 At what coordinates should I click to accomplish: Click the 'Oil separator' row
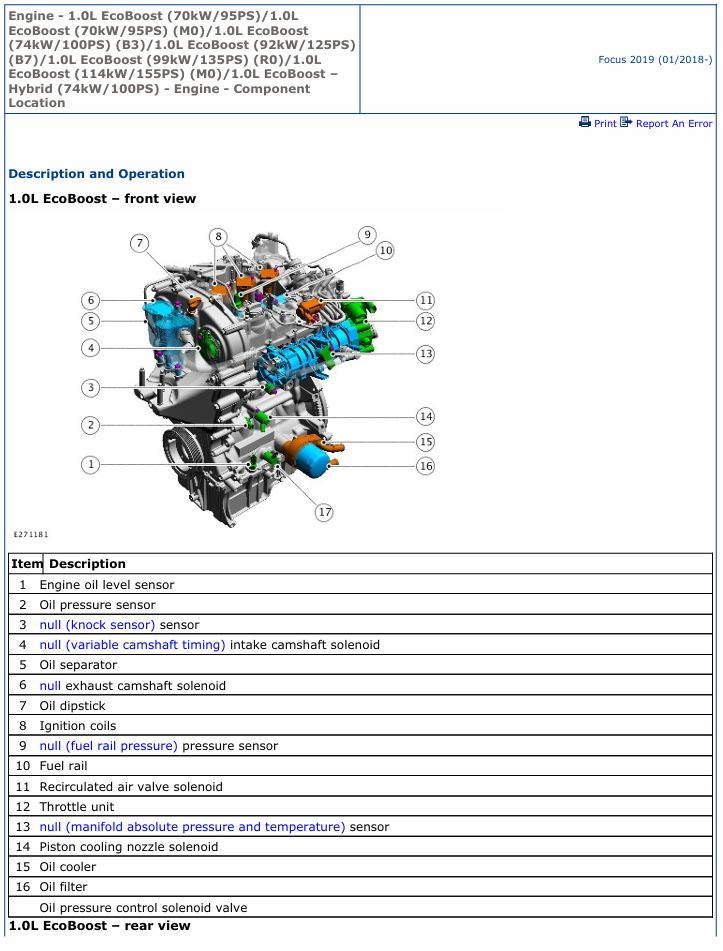point(360,665)
